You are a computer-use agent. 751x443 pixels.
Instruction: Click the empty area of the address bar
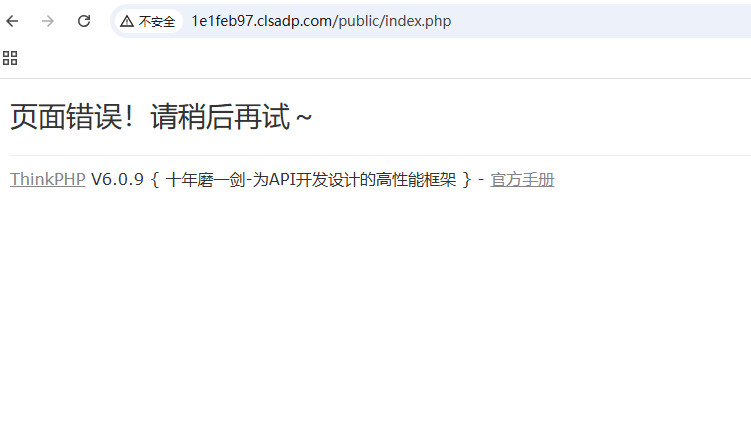pyautogui.click(x=599, y=21)
